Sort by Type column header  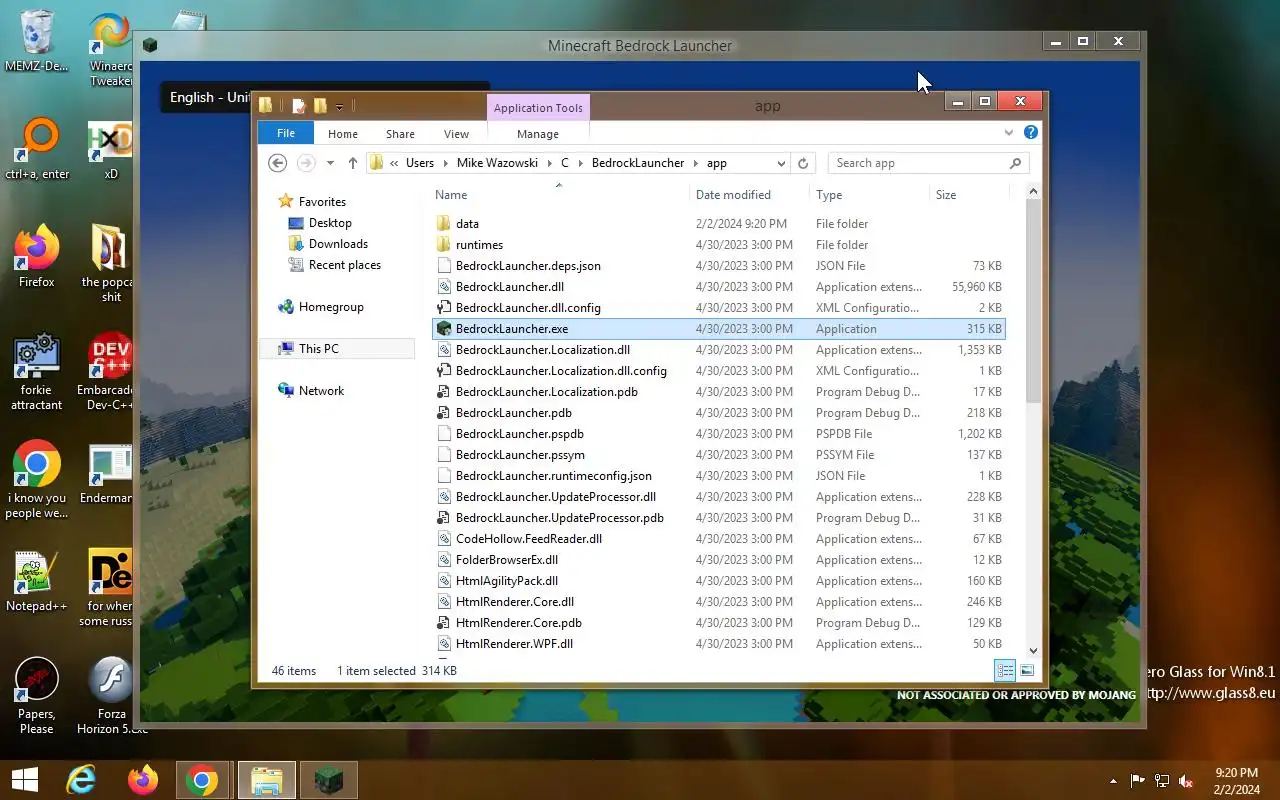coord(829,195)
